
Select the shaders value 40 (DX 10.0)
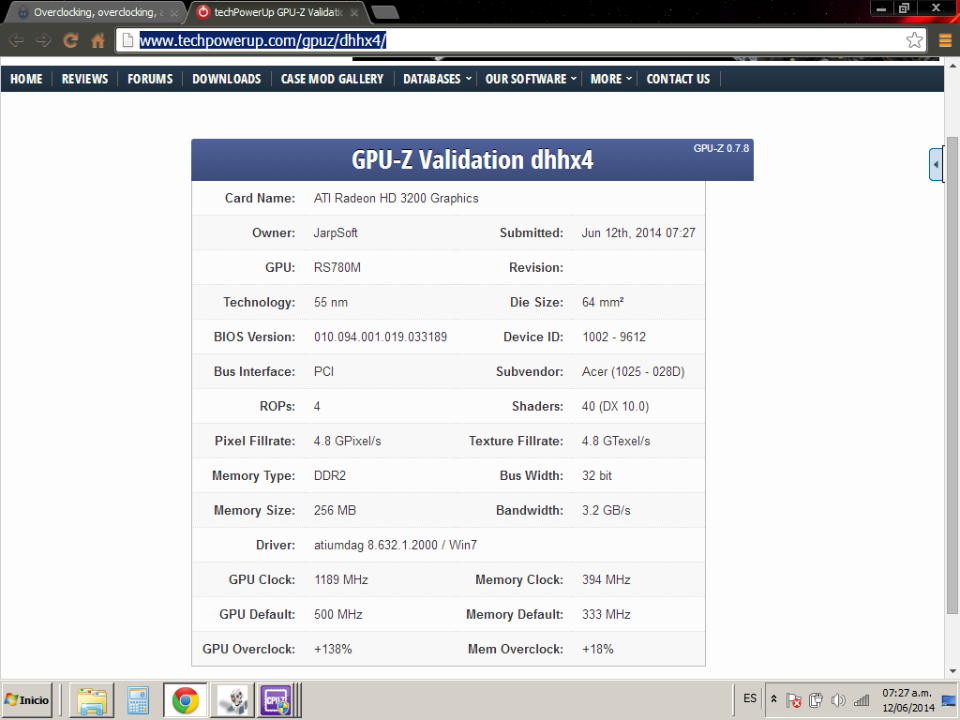pyautogui.click(x=615, y=407)
